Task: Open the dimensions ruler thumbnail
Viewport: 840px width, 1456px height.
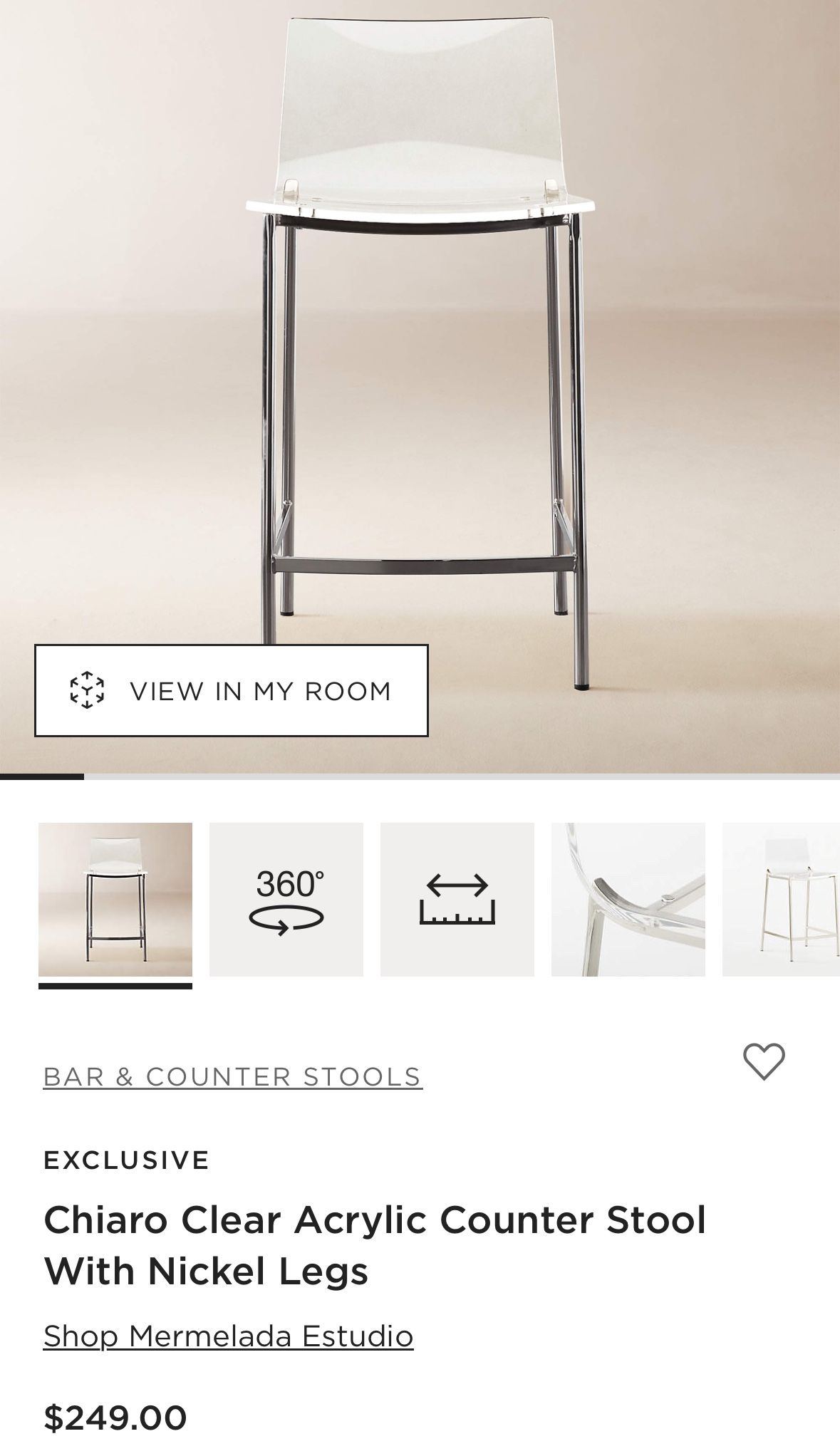Action: 457,899
